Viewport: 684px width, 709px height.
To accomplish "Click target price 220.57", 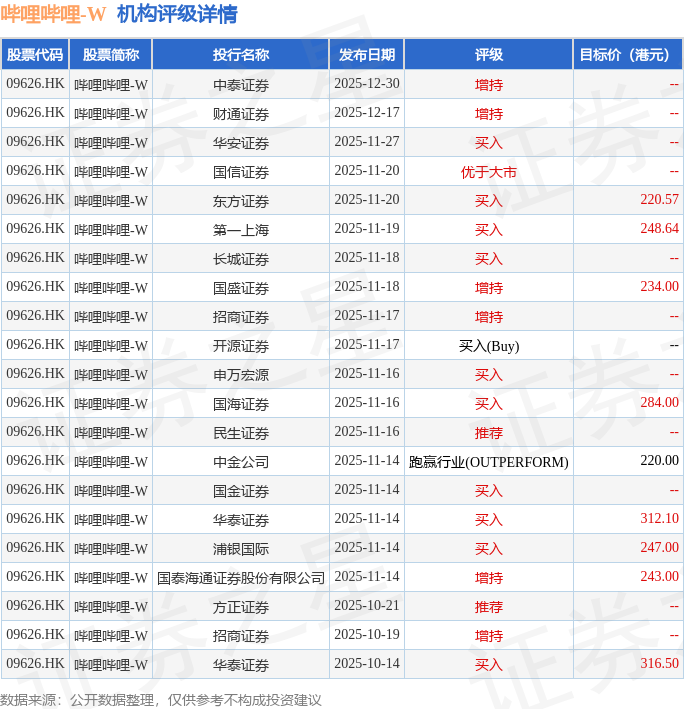I will pos(659,199).
